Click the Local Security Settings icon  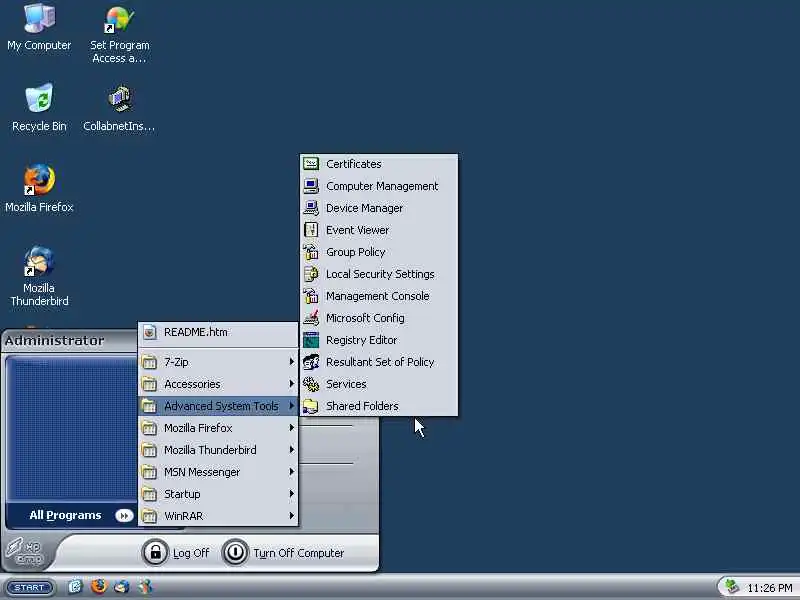pos(311,273)
